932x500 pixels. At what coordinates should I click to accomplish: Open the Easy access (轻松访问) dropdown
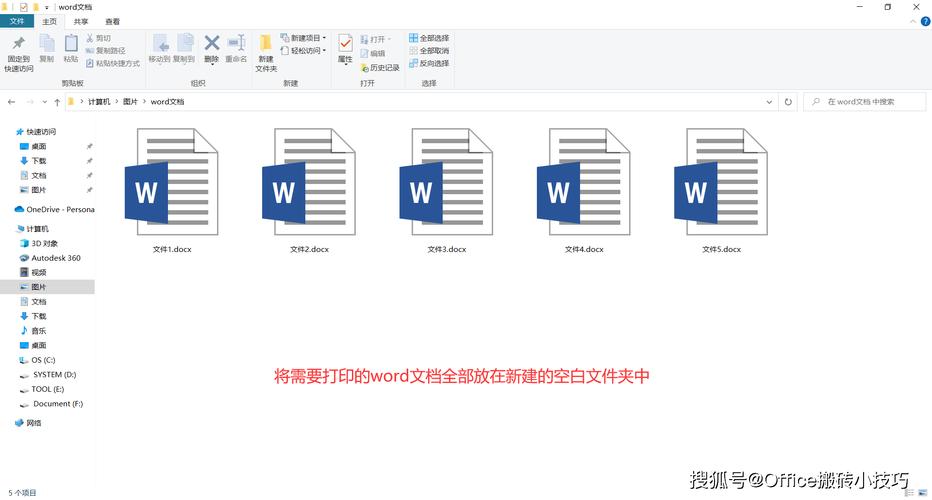(303, 51)
